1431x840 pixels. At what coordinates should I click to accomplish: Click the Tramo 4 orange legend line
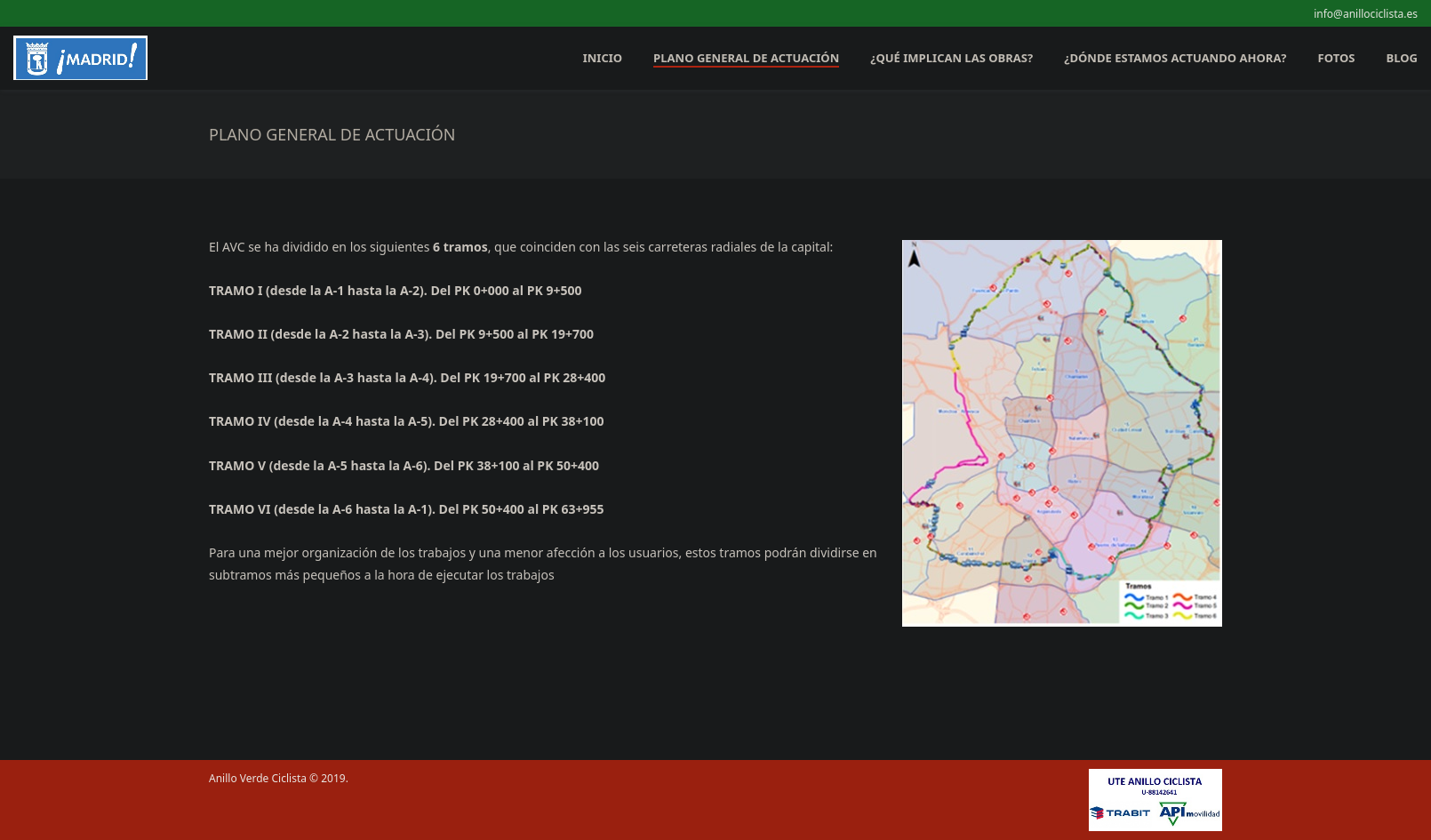1182,597
